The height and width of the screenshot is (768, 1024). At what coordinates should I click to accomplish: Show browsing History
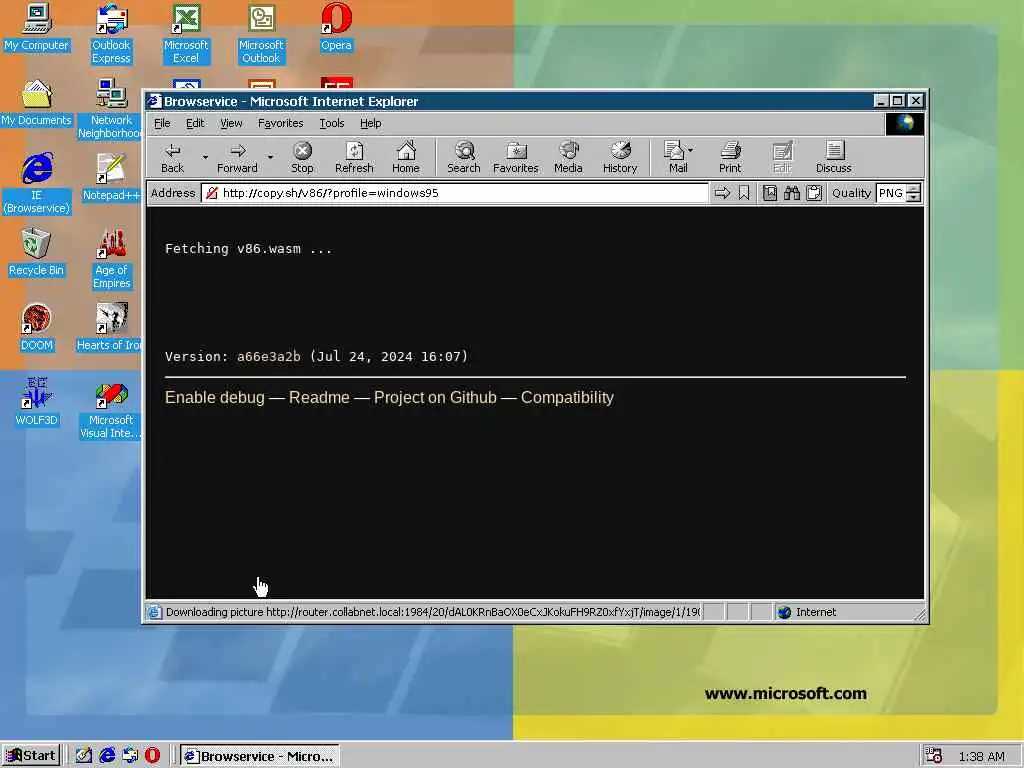coord(620,157)
